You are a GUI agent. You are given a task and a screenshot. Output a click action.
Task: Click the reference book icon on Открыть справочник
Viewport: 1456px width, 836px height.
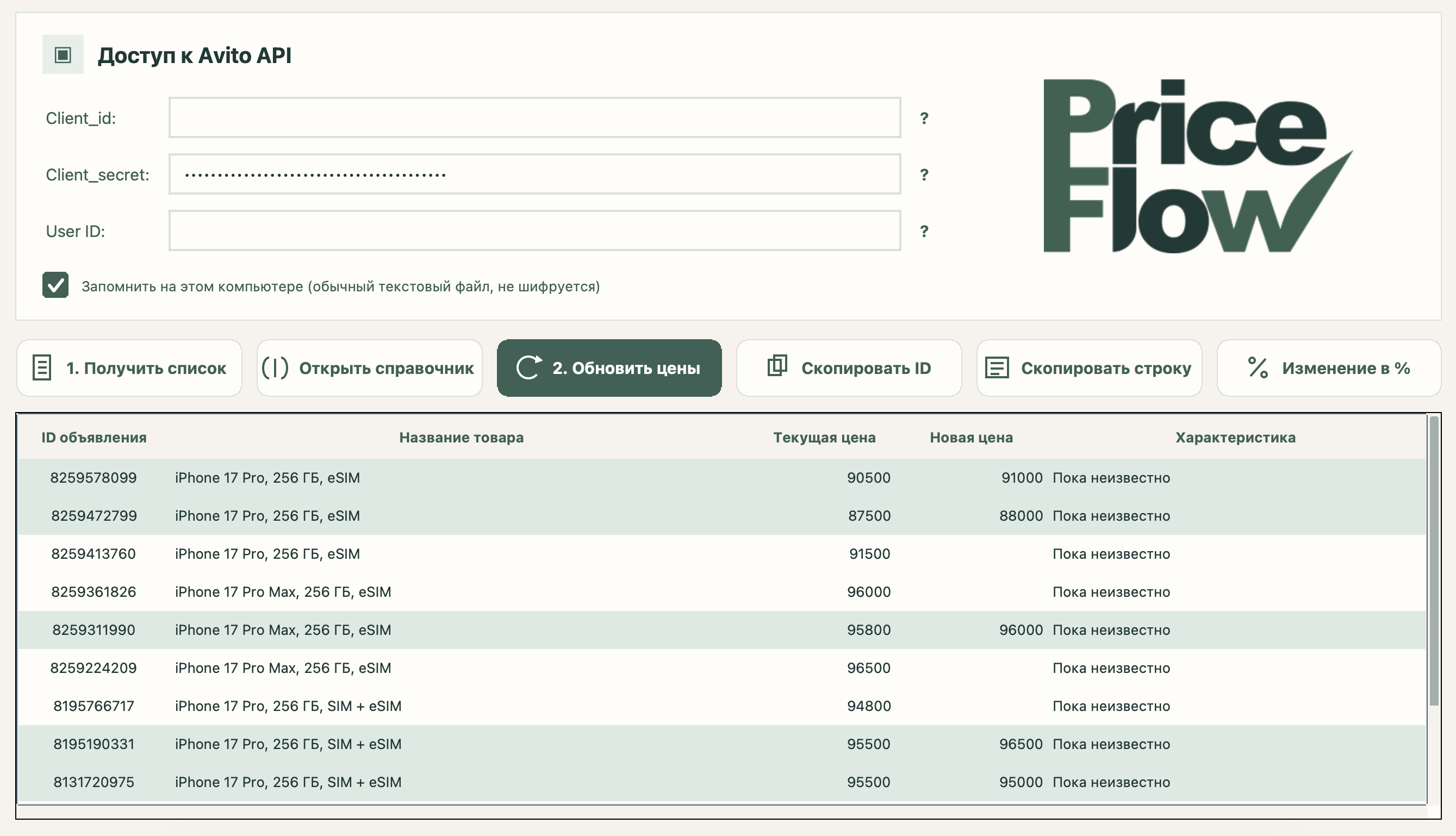pyautogui.click(x=275, y=367)
